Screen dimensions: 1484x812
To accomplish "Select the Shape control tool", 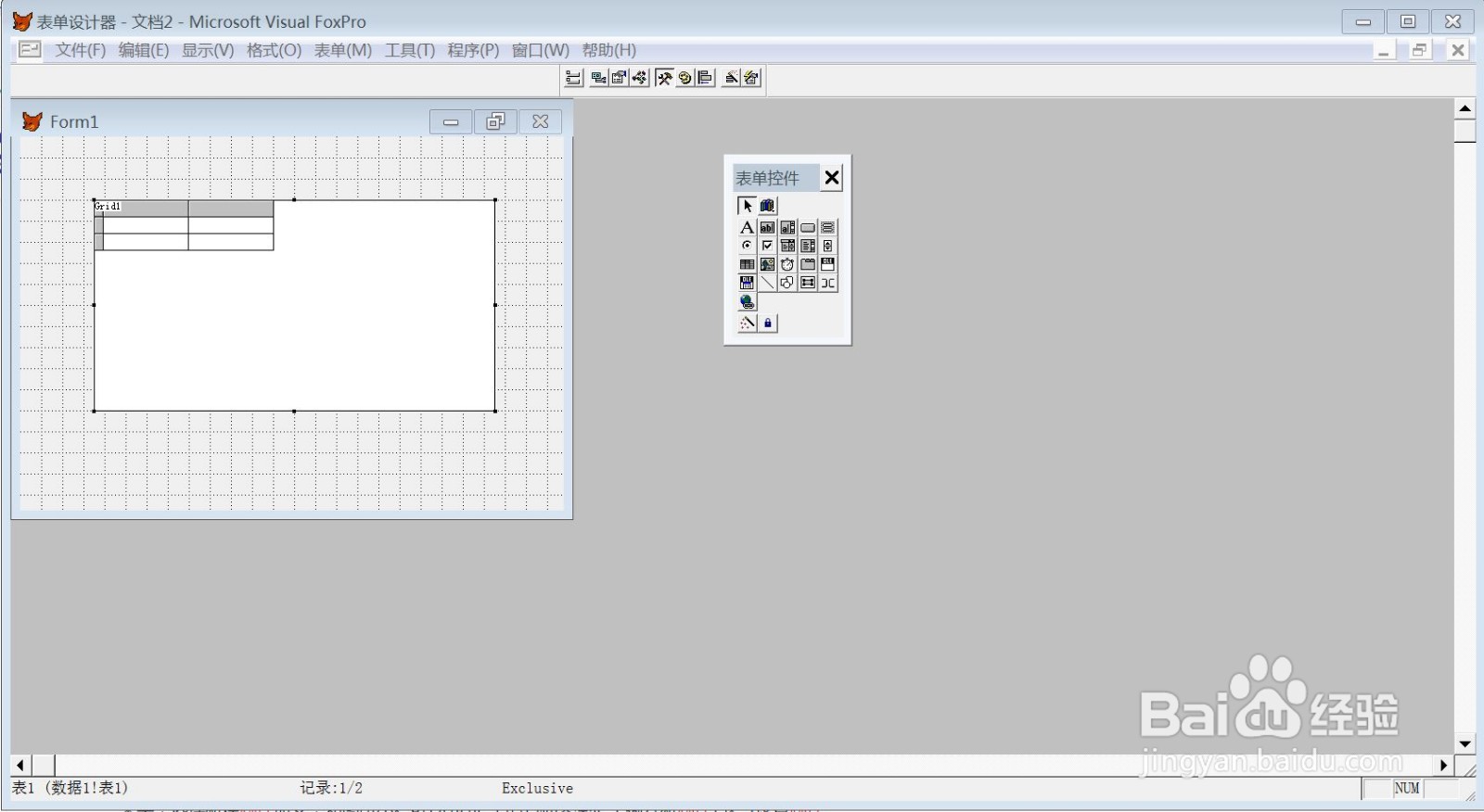I will pos(787,283).
